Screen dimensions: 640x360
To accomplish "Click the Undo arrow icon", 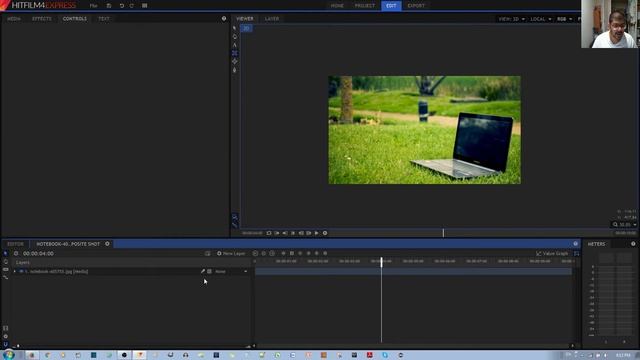I will 122,6.
